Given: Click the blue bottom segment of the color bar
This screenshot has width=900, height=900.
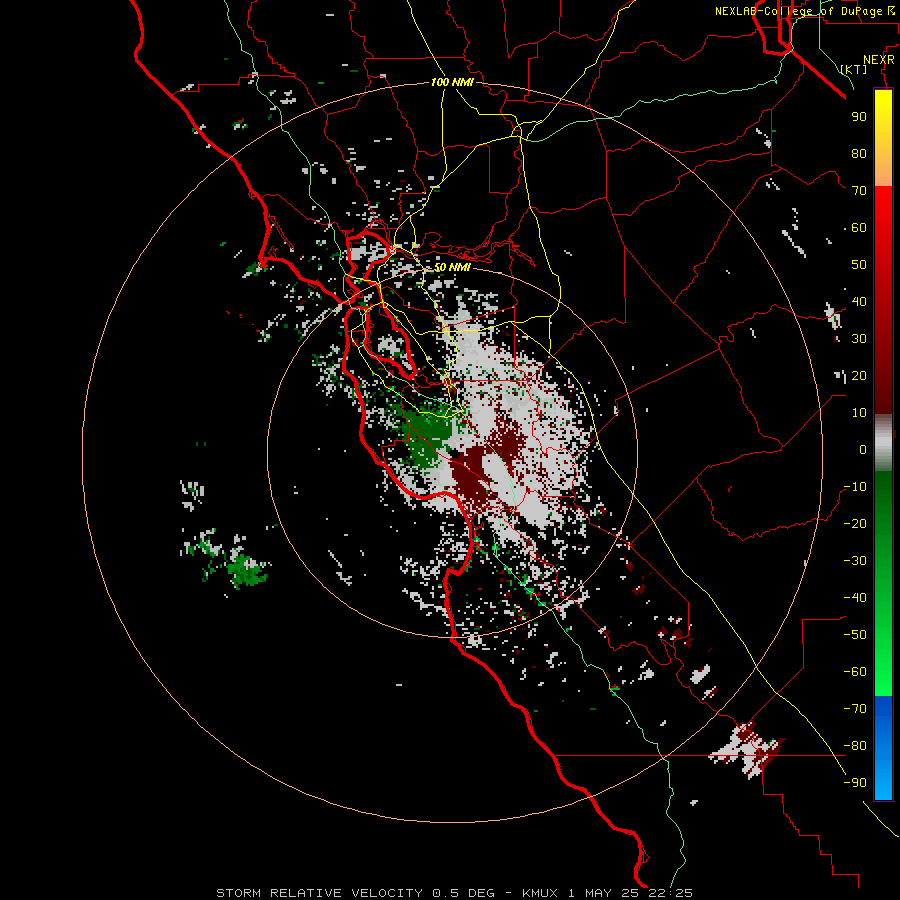Looking at the screenshot, I should click(883, 747).
